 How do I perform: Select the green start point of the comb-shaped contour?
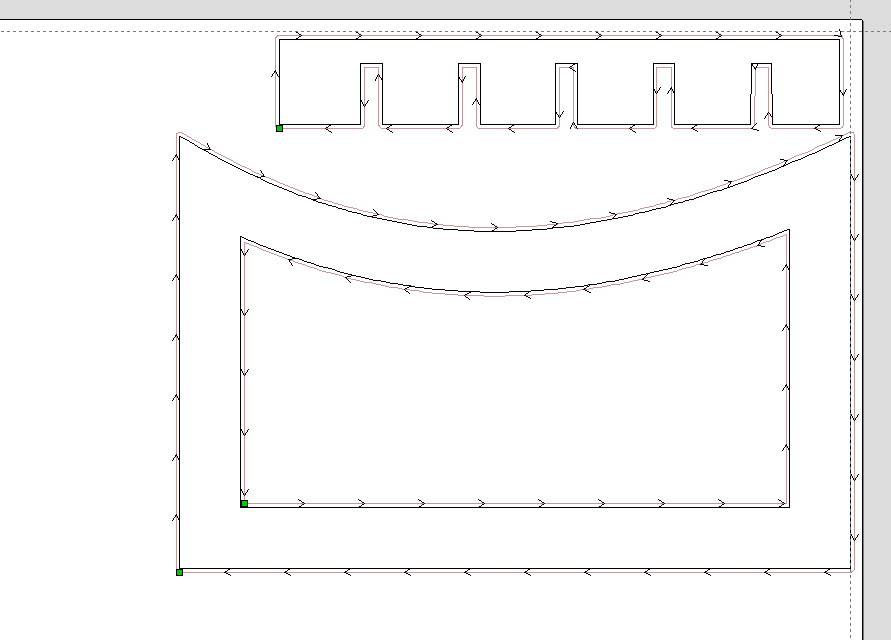pos(279,128)
